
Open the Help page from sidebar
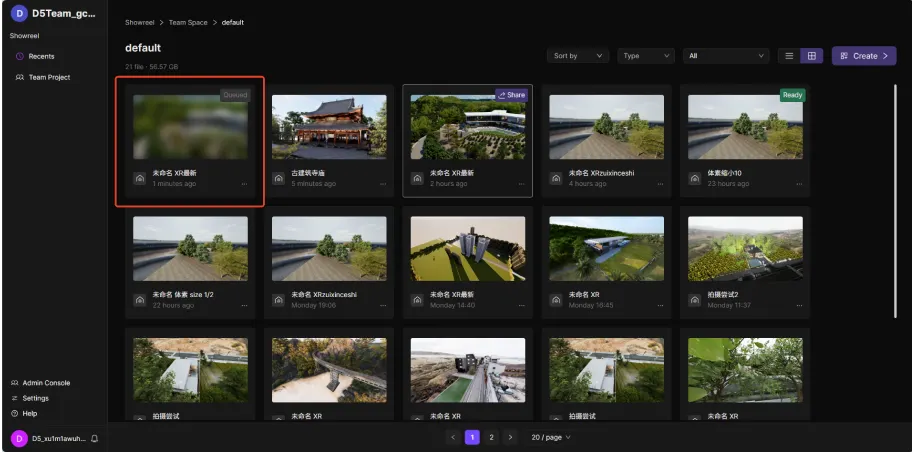pos(29,413)
